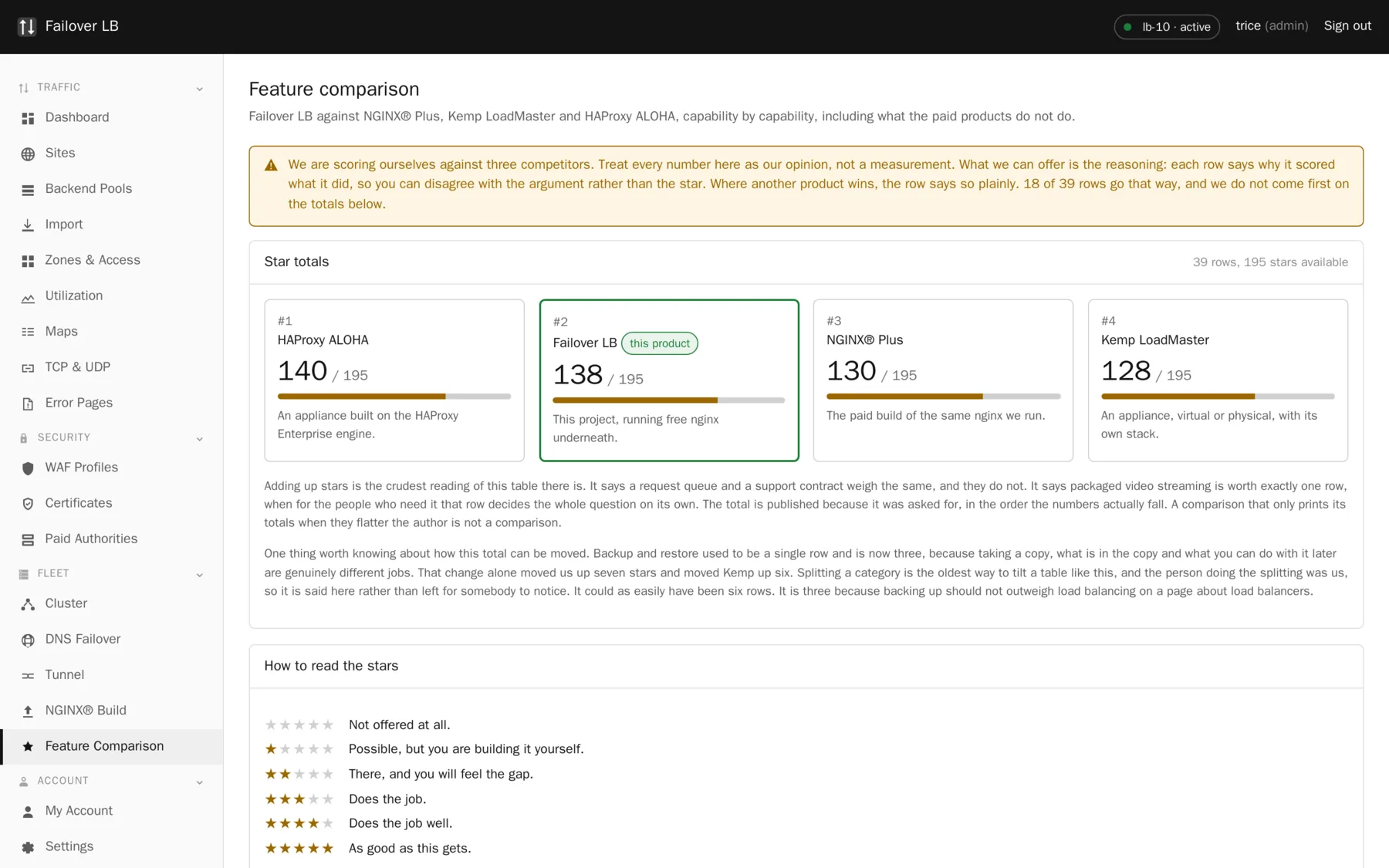Click the warning triangle in the notice

coord(271,165)
